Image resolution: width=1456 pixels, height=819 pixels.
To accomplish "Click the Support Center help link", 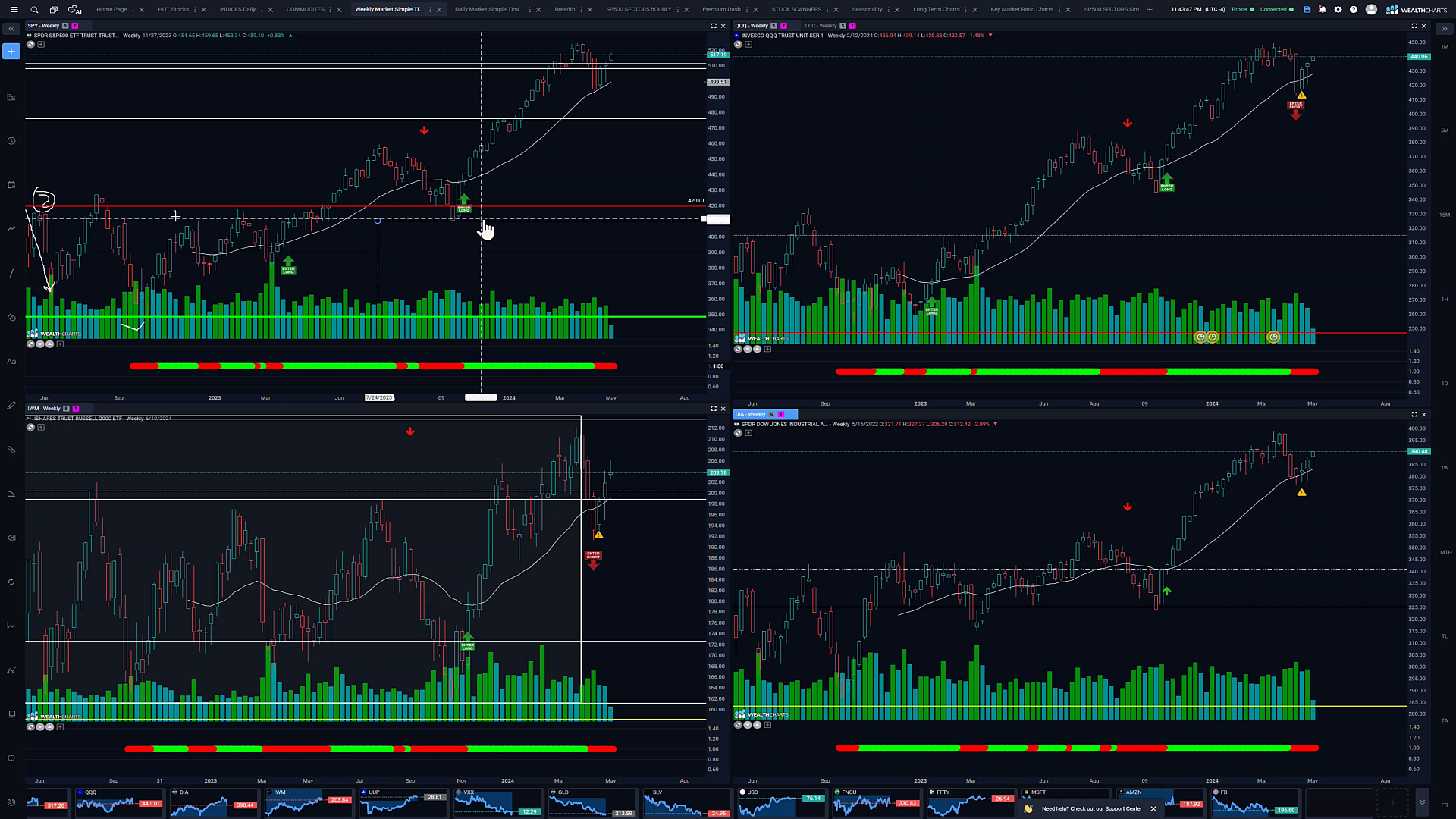I will click(1091, 809).
